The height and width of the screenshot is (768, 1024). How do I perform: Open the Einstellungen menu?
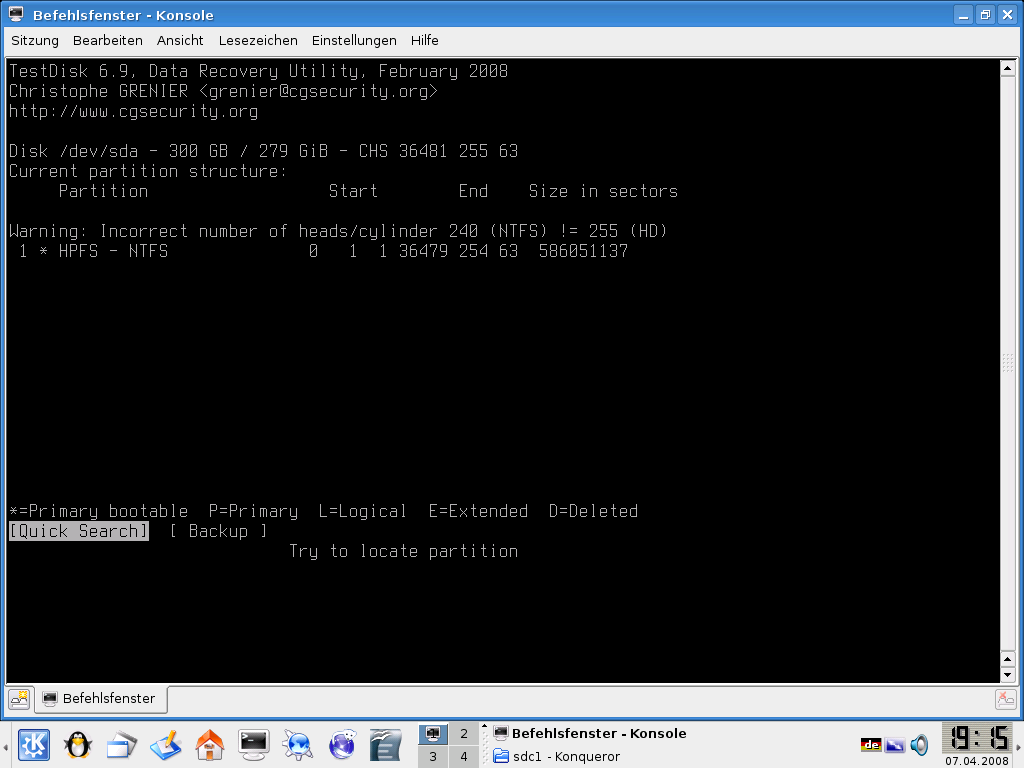click(354, 40)
